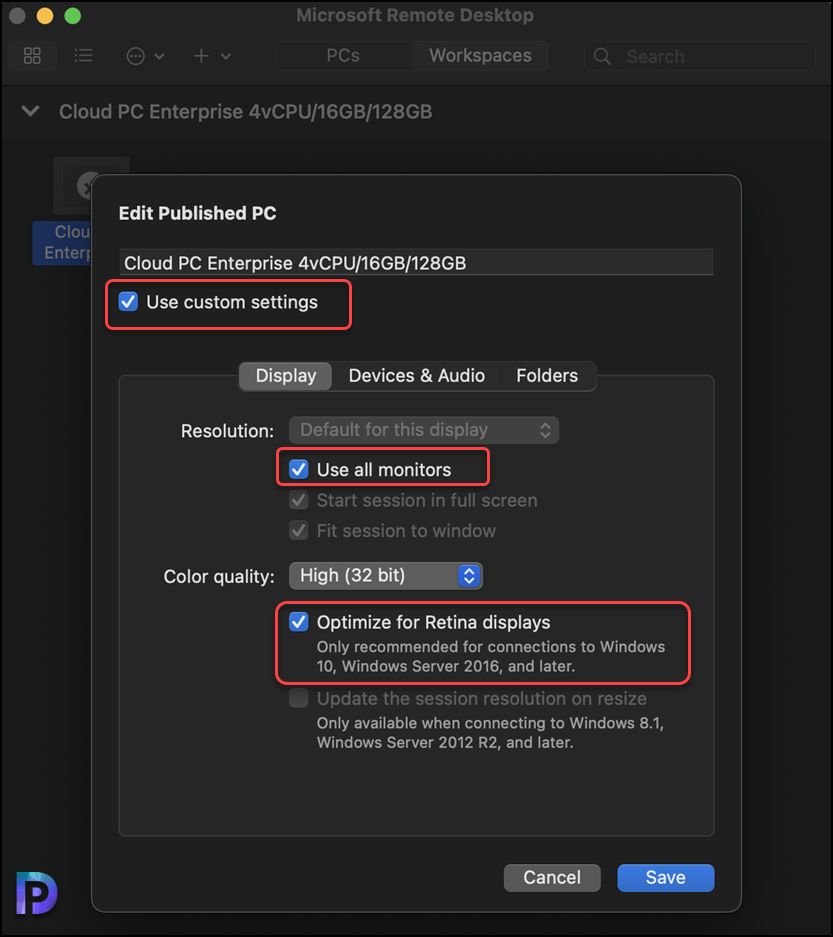Click the Cloud PC name text field

tap(416, 263)
